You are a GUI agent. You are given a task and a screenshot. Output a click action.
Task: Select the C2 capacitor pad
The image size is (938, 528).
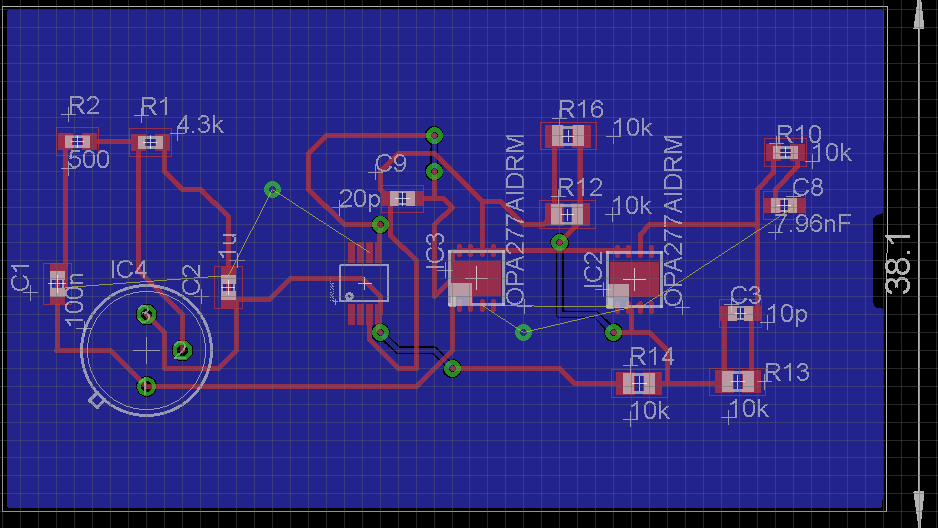[229, 288]
